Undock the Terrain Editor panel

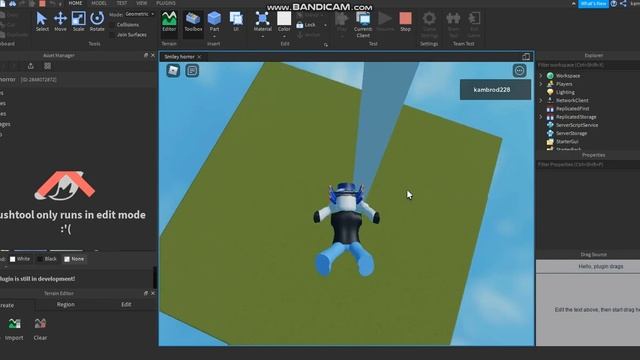tap(146, 293)
